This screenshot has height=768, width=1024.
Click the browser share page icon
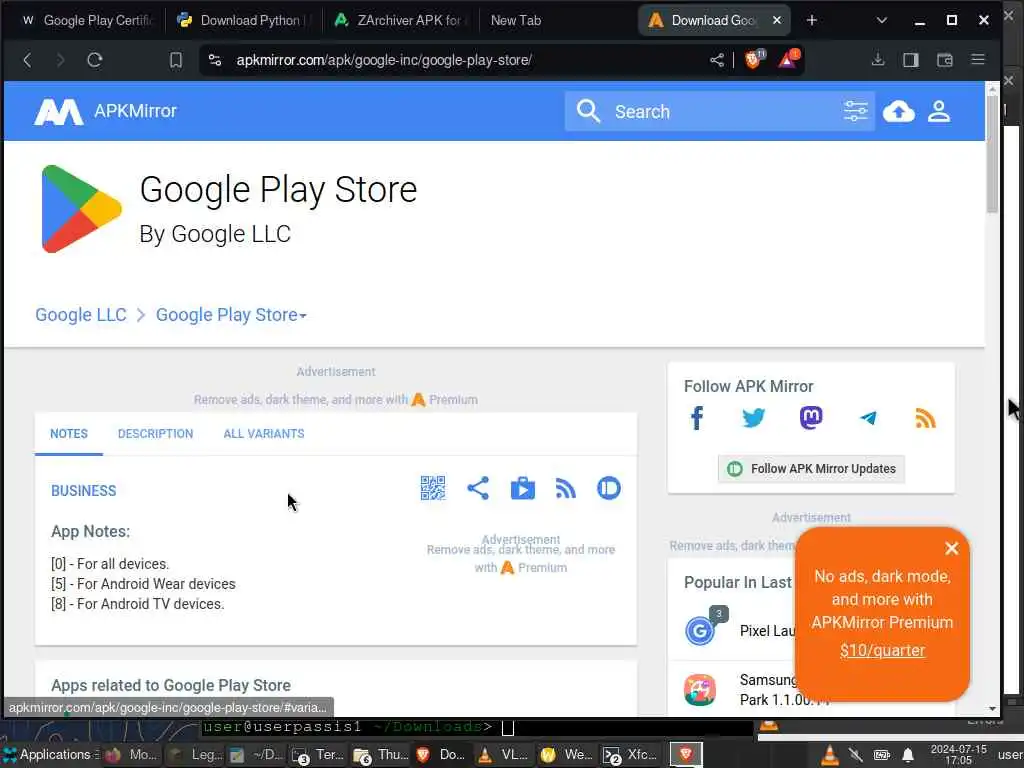tap(716, 60)
